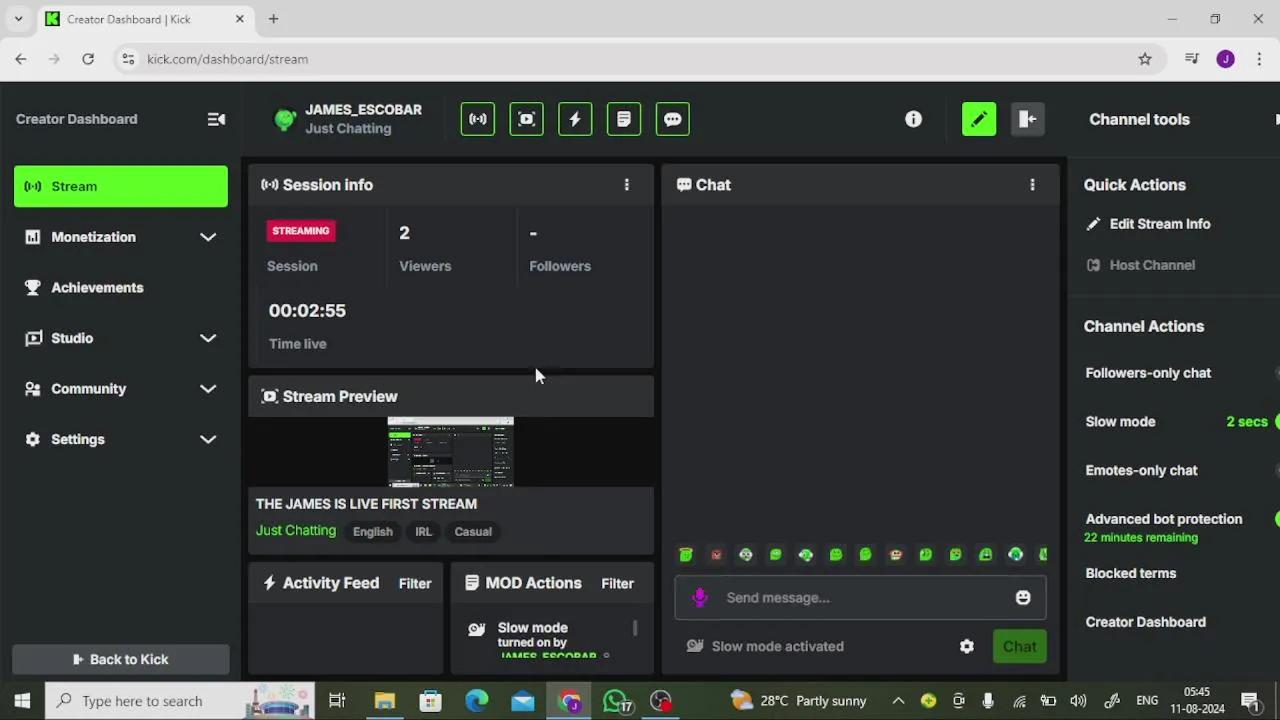Click the 00:02:55 time live value

coord(307,311)
